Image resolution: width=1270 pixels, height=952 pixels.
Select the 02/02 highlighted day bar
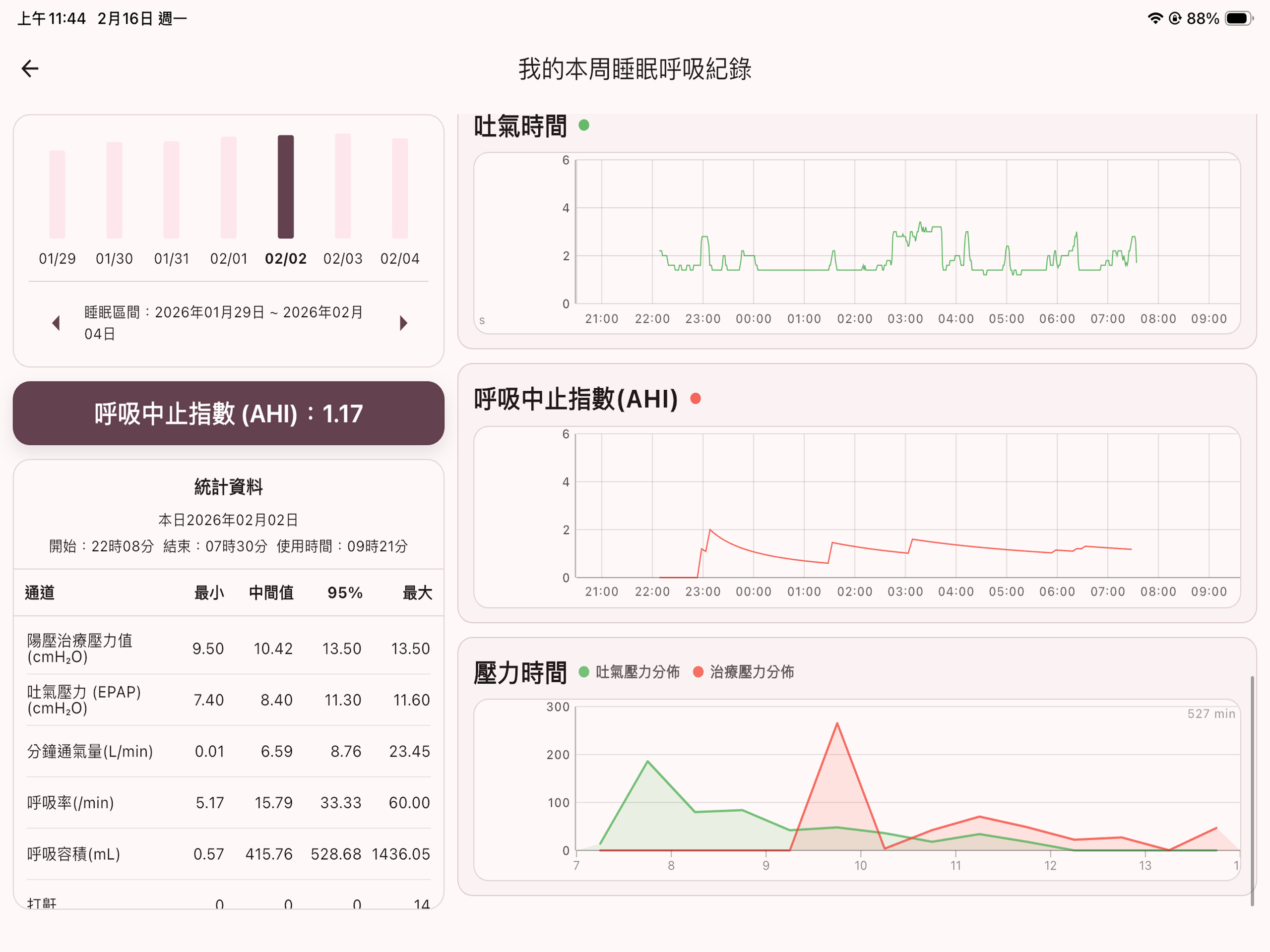(285, 186)
